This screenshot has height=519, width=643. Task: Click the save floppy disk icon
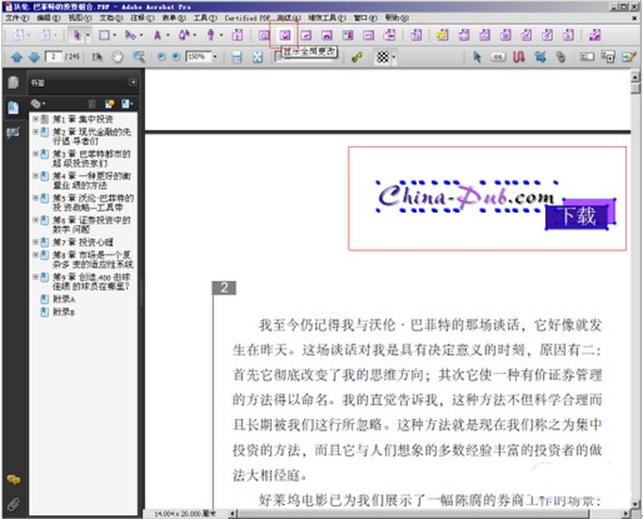click(237, 57)
